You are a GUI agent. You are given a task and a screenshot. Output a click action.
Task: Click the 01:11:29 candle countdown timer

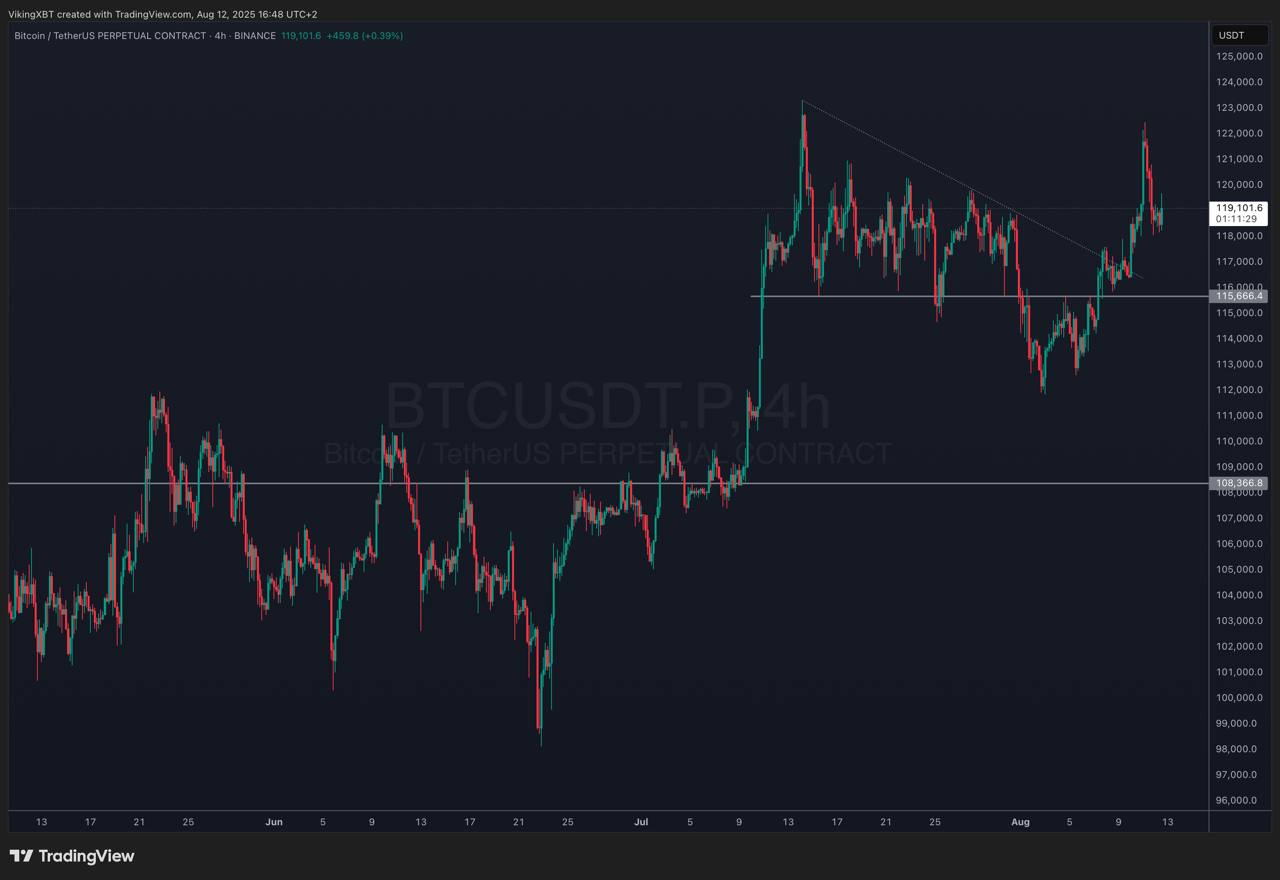[1238, 218]
